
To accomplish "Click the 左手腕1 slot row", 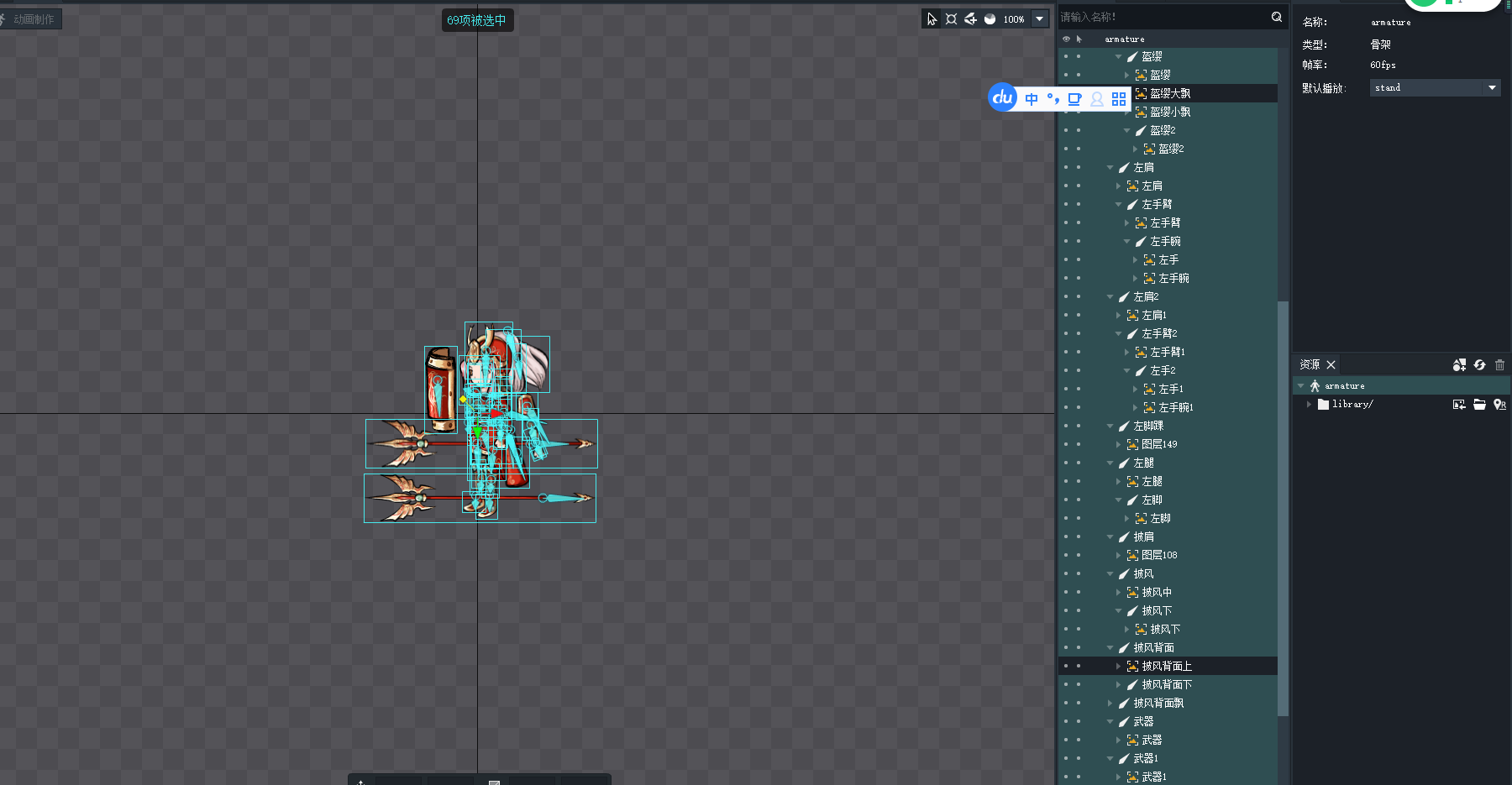I will (x=1168, y=408).
